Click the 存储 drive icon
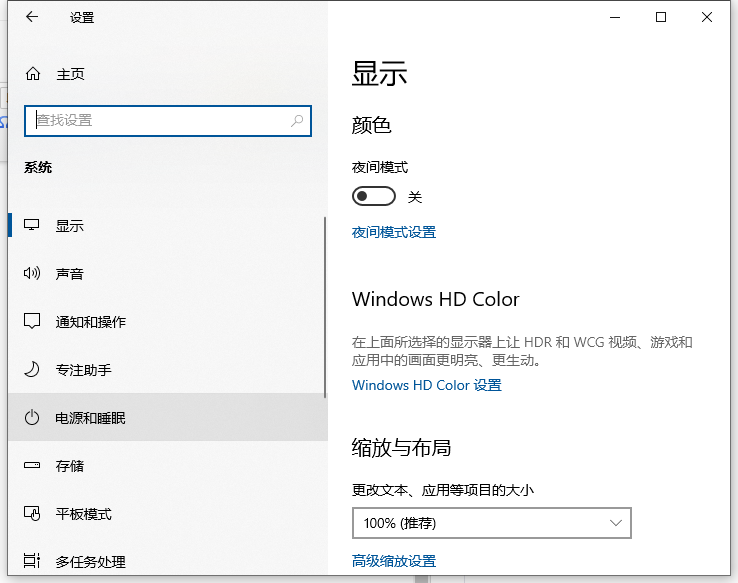Image resolution: width=738 pixels, height=583 pixels. pos(32,466)
